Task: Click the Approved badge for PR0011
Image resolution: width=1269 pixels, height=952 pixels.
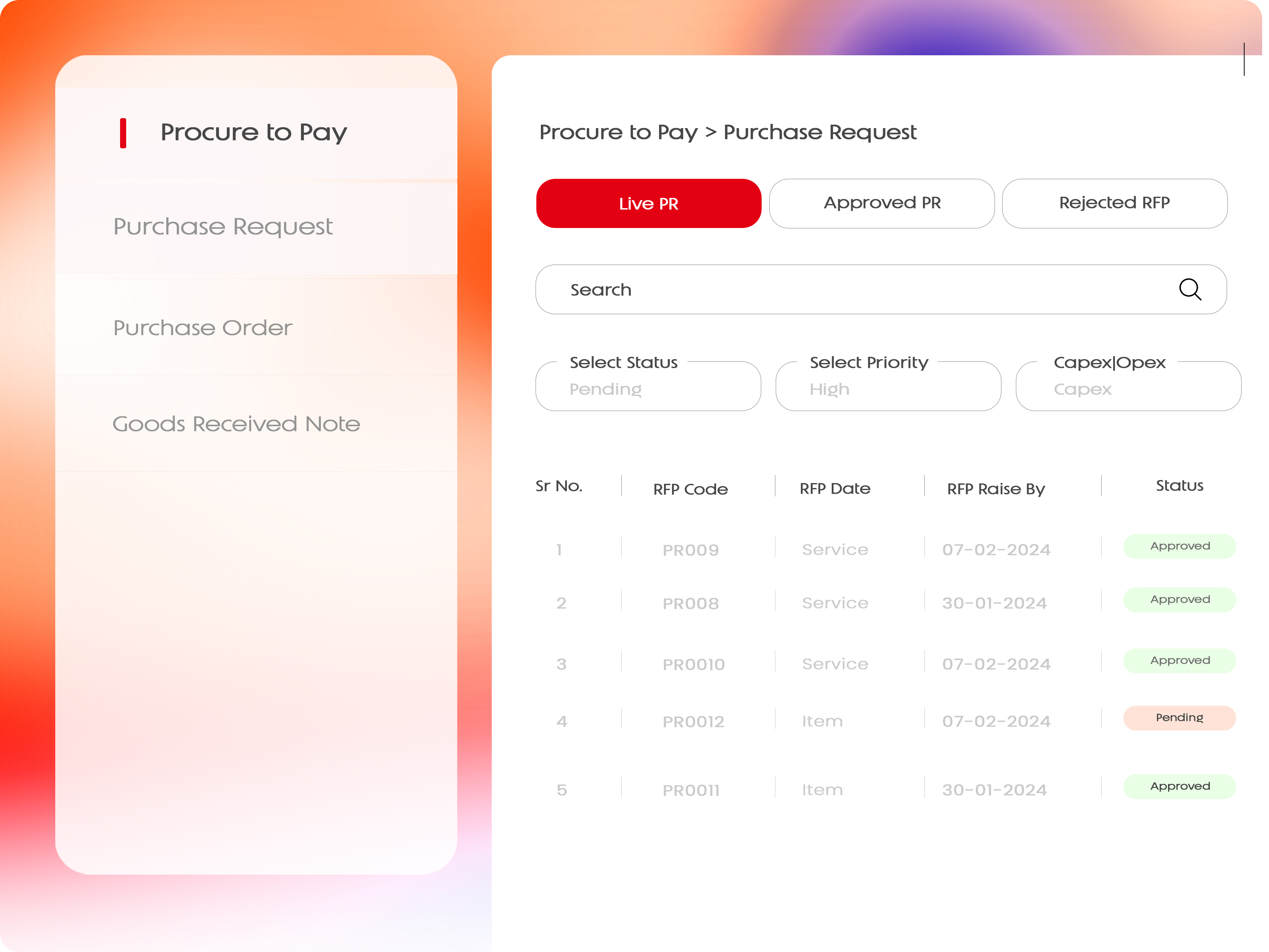Action: click(1179, 786)
